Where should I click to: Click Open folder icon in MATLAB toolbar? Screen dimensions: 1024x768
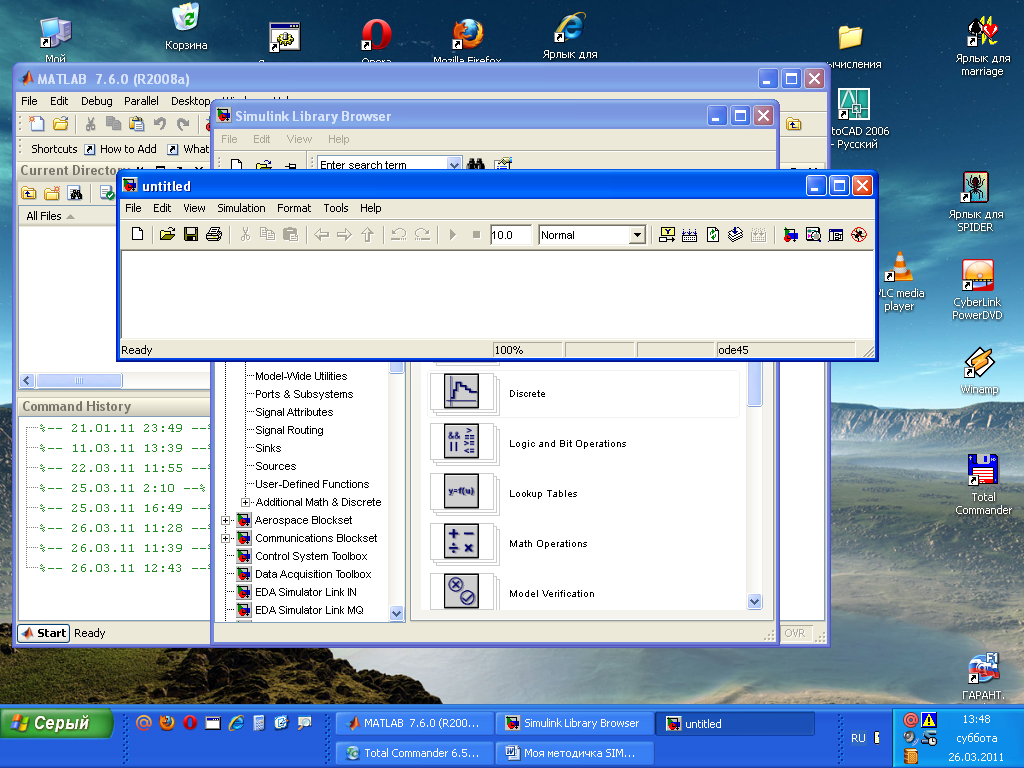[x=61, y=123]
